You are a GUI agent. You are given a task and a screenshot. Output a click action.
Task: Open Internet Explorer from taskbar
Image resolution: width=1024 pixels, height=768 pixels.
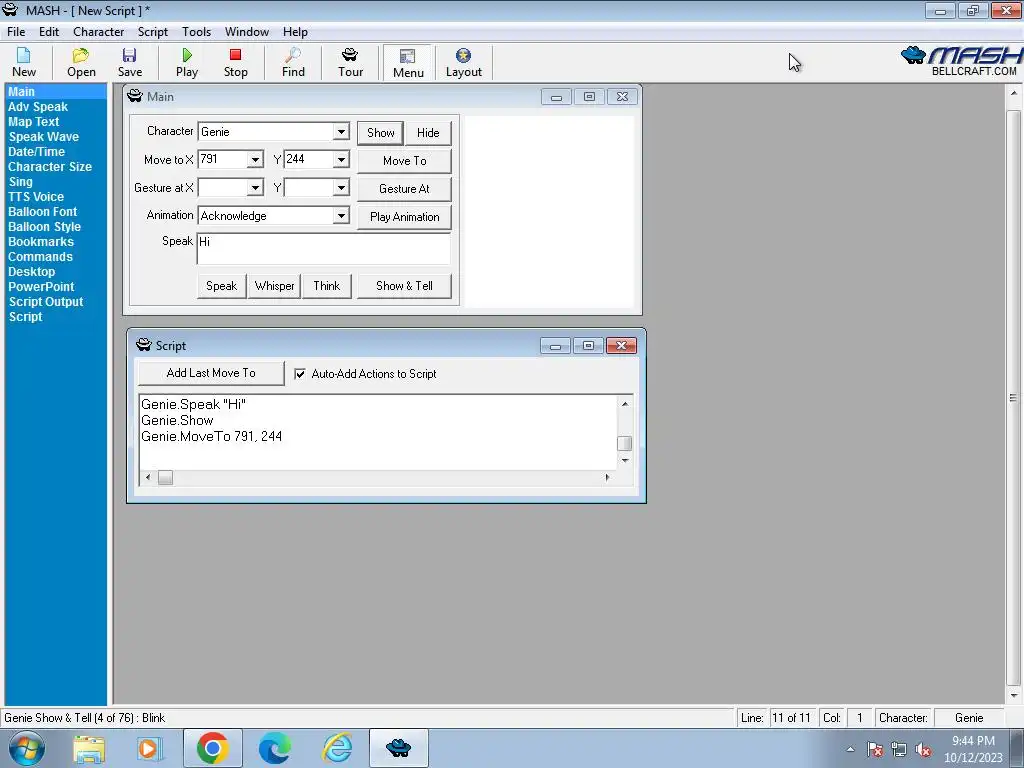click(x=338, y=748)
